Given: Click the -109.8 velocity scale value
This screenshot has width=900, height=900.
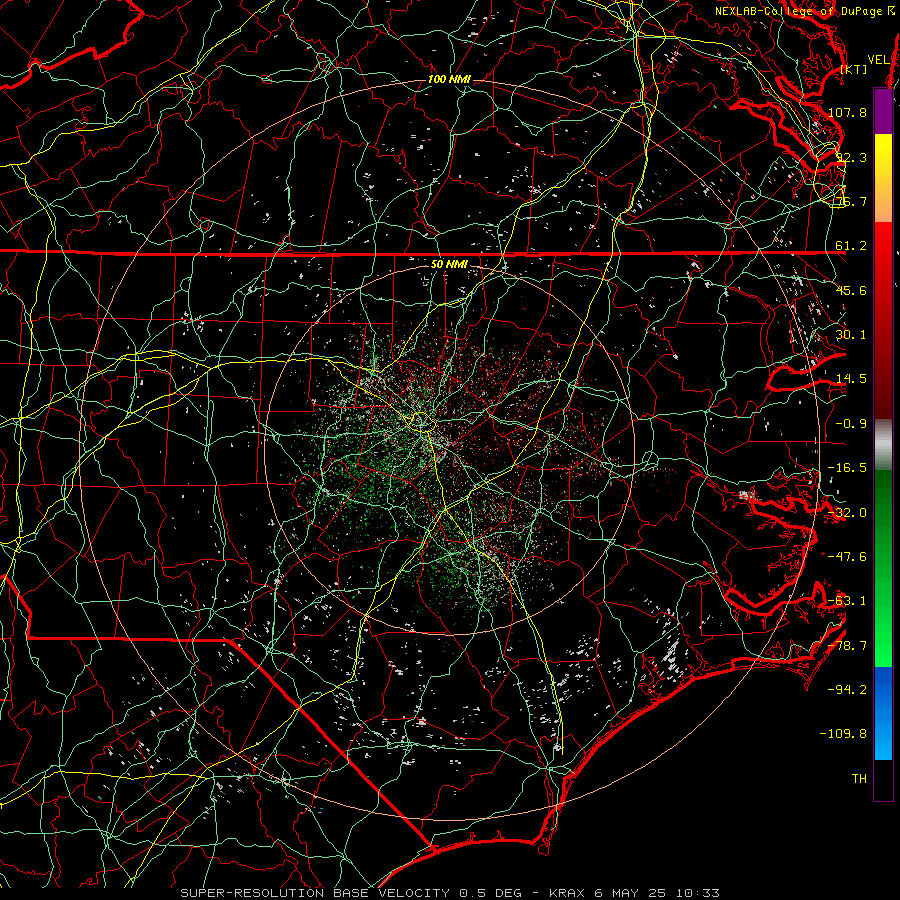Looking at the screenshot, I should [x=843, y=734].
